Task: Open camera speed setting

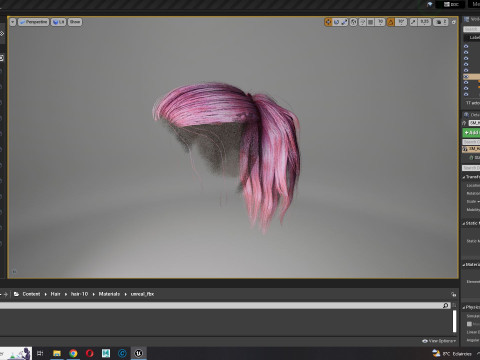Action: click(441, 22)
